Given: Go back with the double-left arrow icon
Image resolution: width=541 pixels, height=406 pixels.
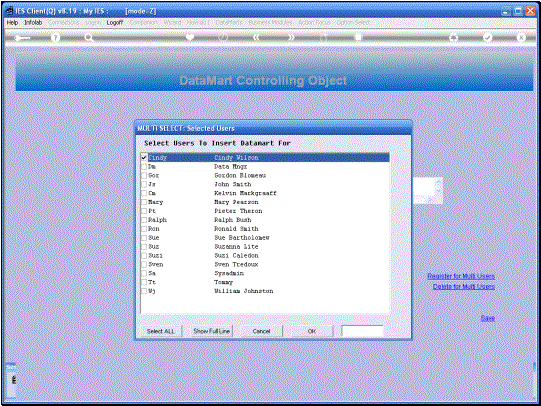Looking at the screenshot, I should 256,37.
